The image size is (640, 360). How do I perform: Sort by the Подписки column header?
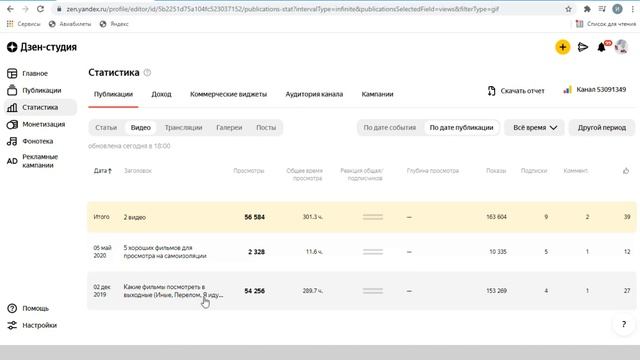pyautogui.click(x=534, y=171)
